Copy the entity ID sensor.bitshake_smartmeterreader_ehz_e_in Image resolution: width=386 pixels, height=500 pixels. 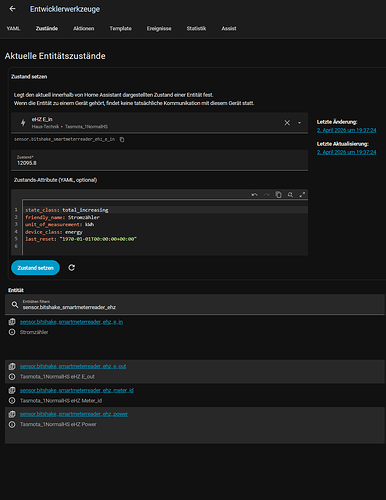(x=122, y=139)
